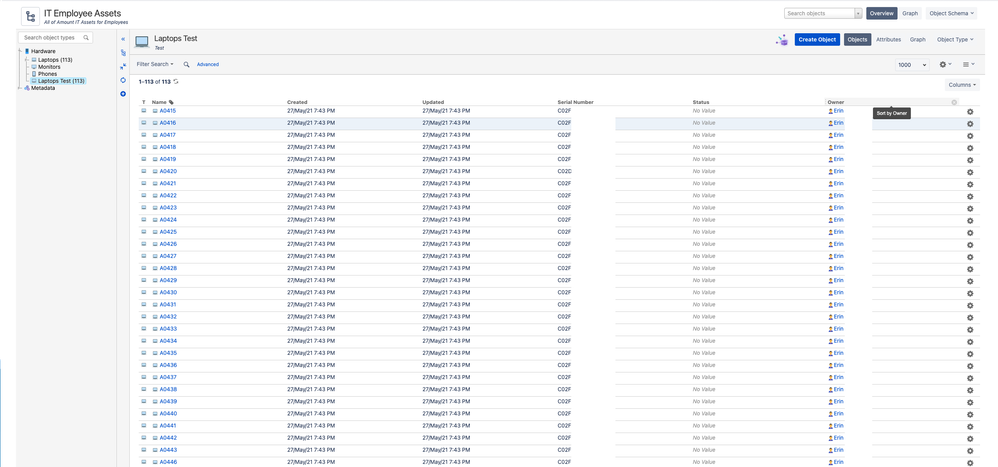The width and height of the screenshot is (998, 467).
Task: Click the blue plus icon in sidebar strip
Action: tap(123, 94)
